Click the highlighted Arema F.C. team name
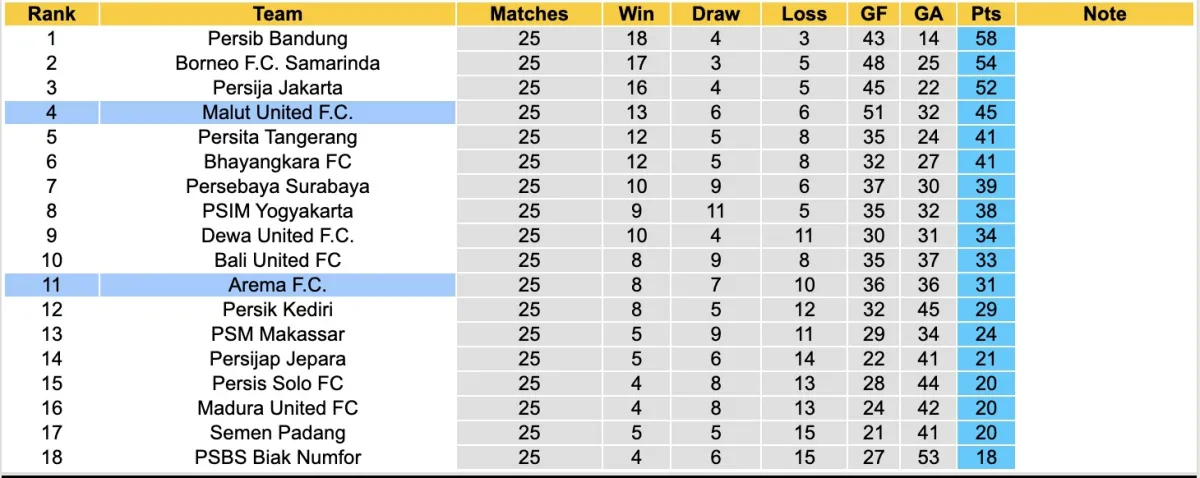Screen dimensions: 1200x478 coord(277,285)
